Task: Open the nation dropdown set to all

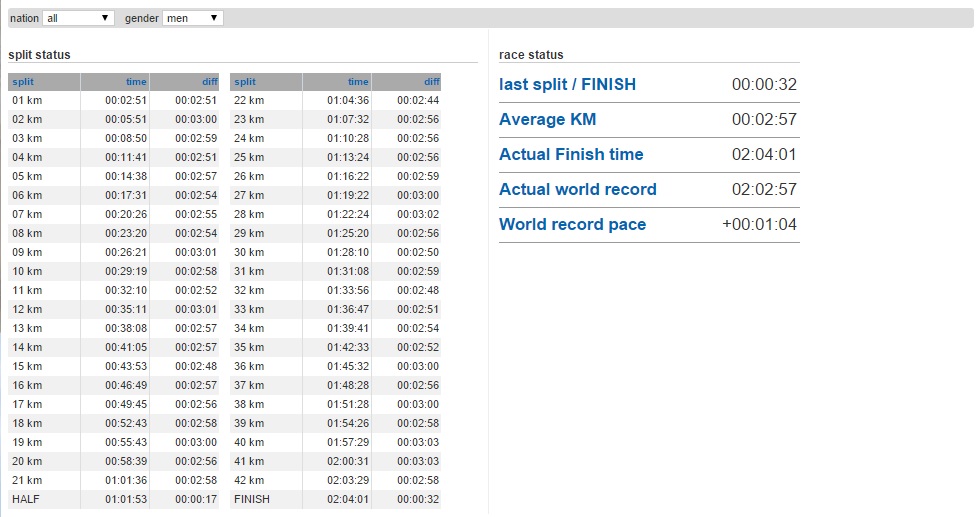Action: (78, 18)
